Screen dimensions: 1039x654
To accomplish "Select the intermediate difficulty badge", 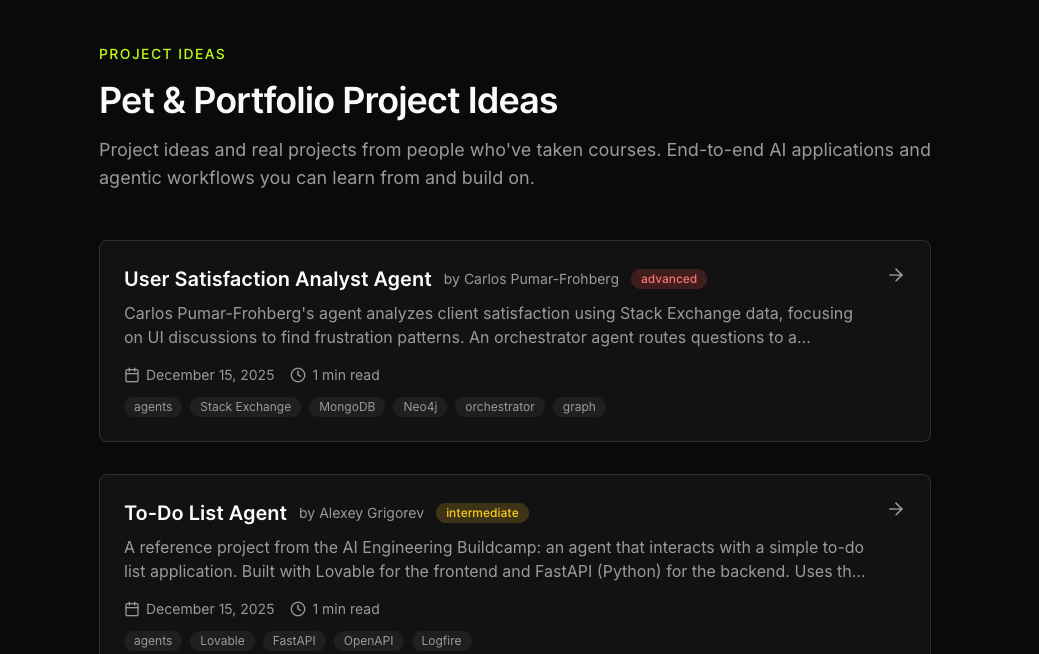I will (x=482, y=513).
